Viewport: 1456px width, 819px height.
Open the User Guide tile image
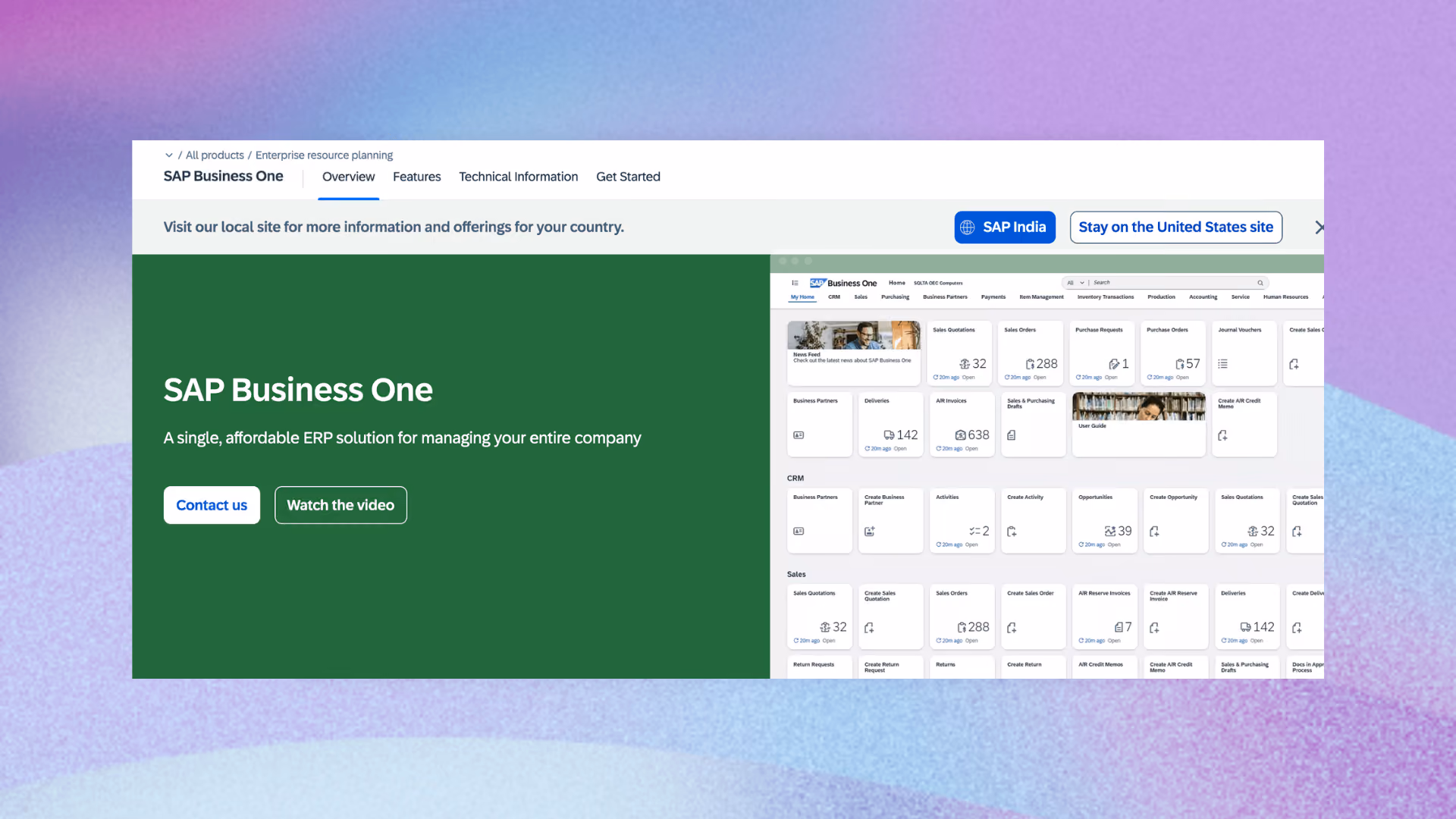(1138, 406)
